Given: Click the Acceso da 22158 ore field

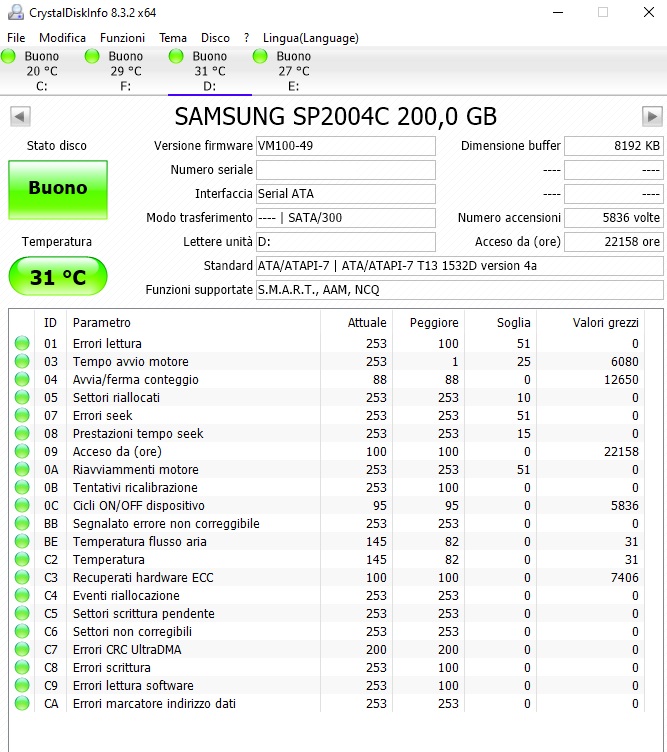Looking at the screenshot, I should tap(614, 242).
